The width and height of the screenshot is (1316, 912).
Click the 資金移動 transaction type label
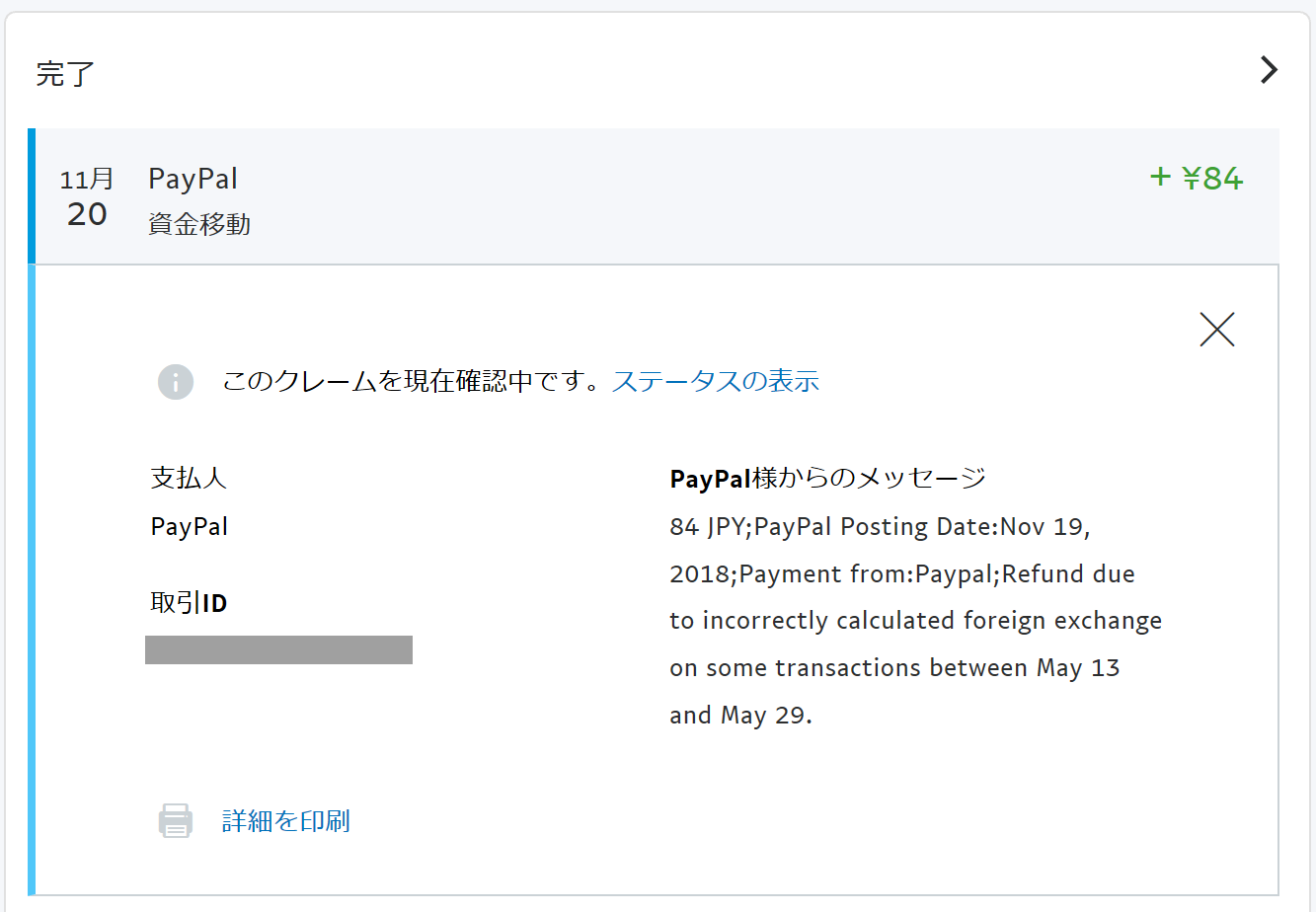(199, 224)
